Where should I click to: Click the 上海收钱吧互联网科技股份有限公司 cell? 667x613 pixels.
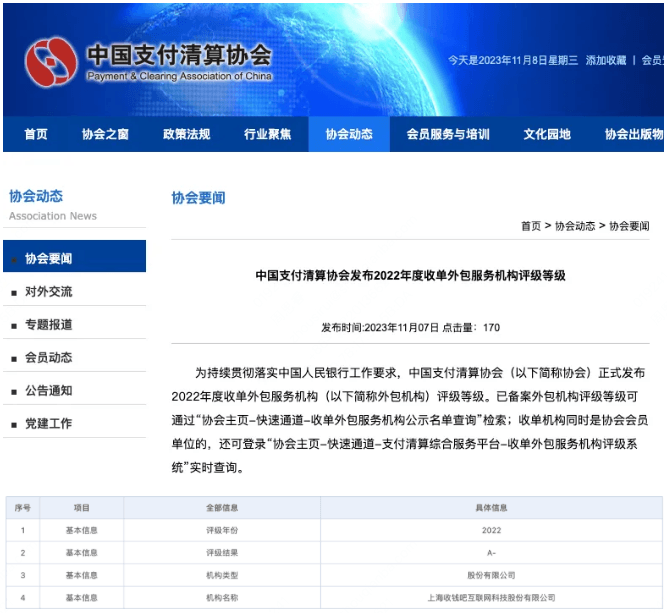tap(491, 598)
